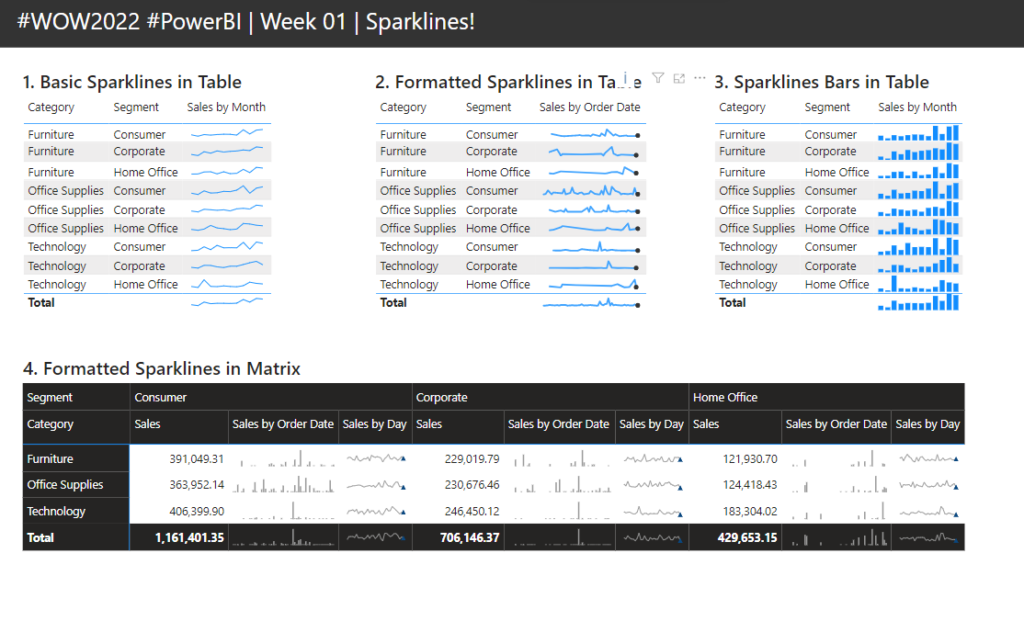Sort table 3 by the Segment column header
Screen dimensions: 1024x621
coord(827,107)
